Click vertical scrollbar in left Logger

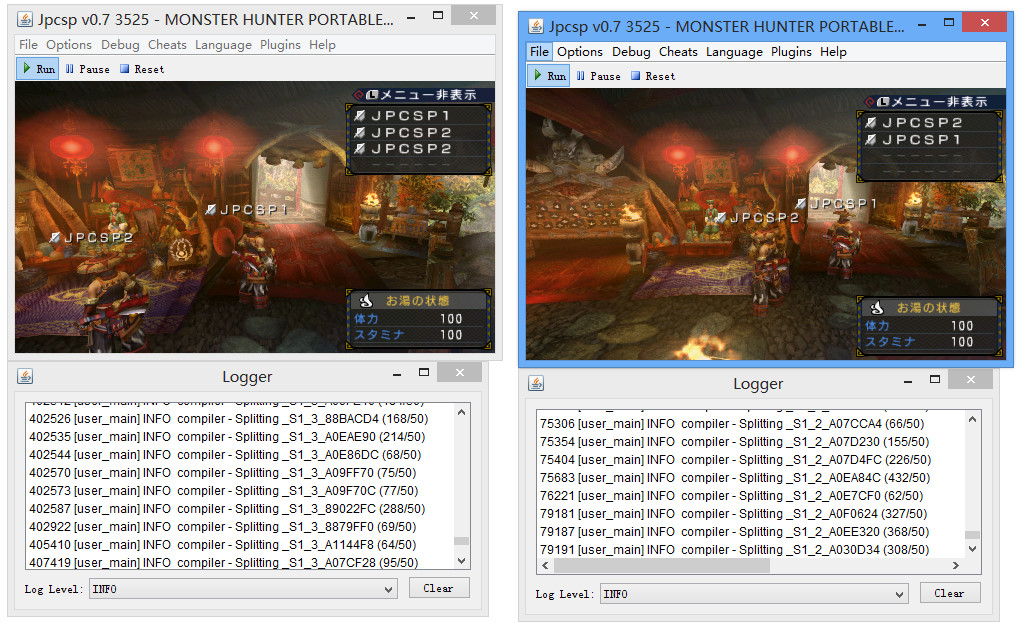(461, 480)
